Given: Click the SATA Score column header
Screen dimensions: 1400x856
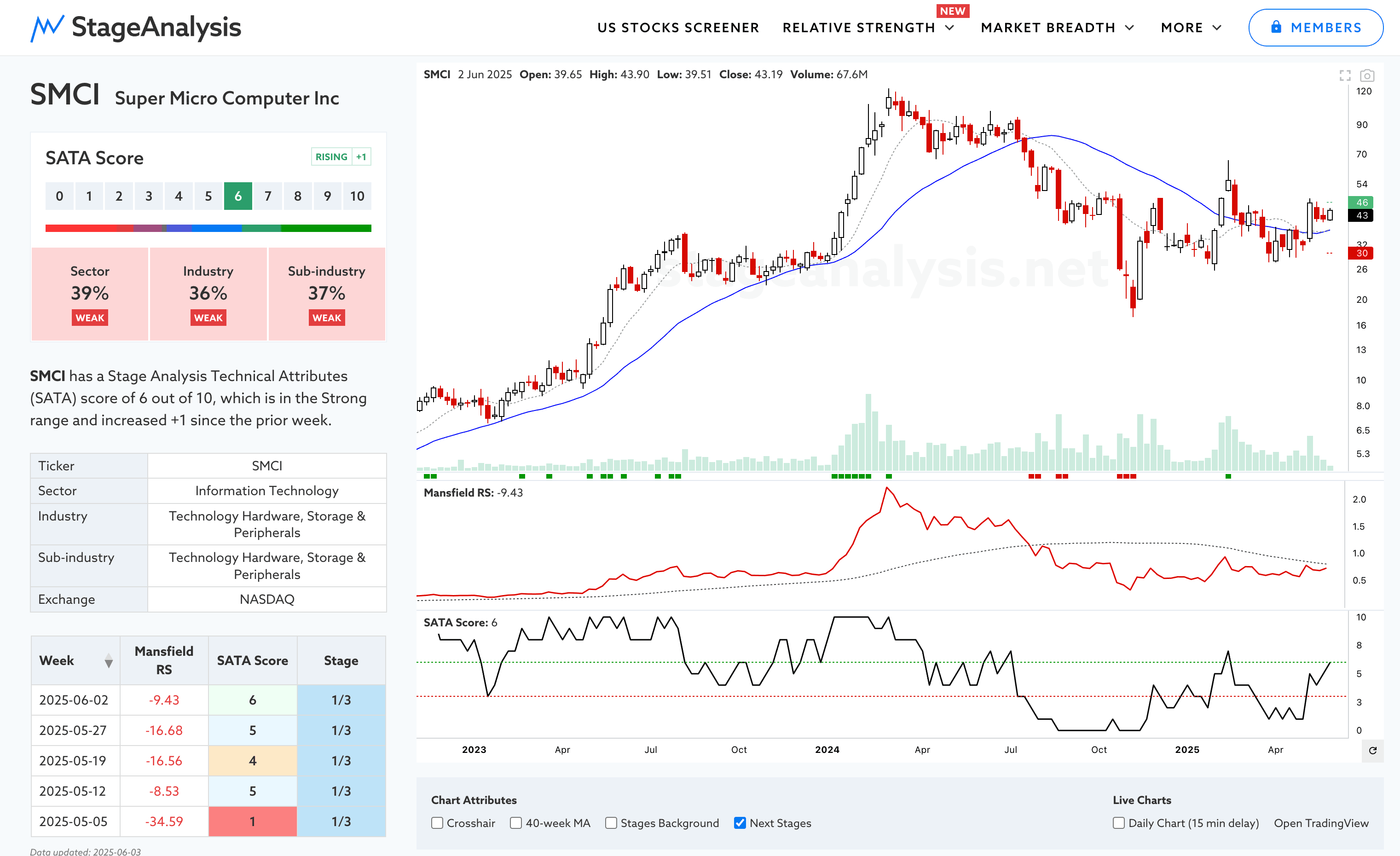Looking at the screenshot, I should (252, 660).
